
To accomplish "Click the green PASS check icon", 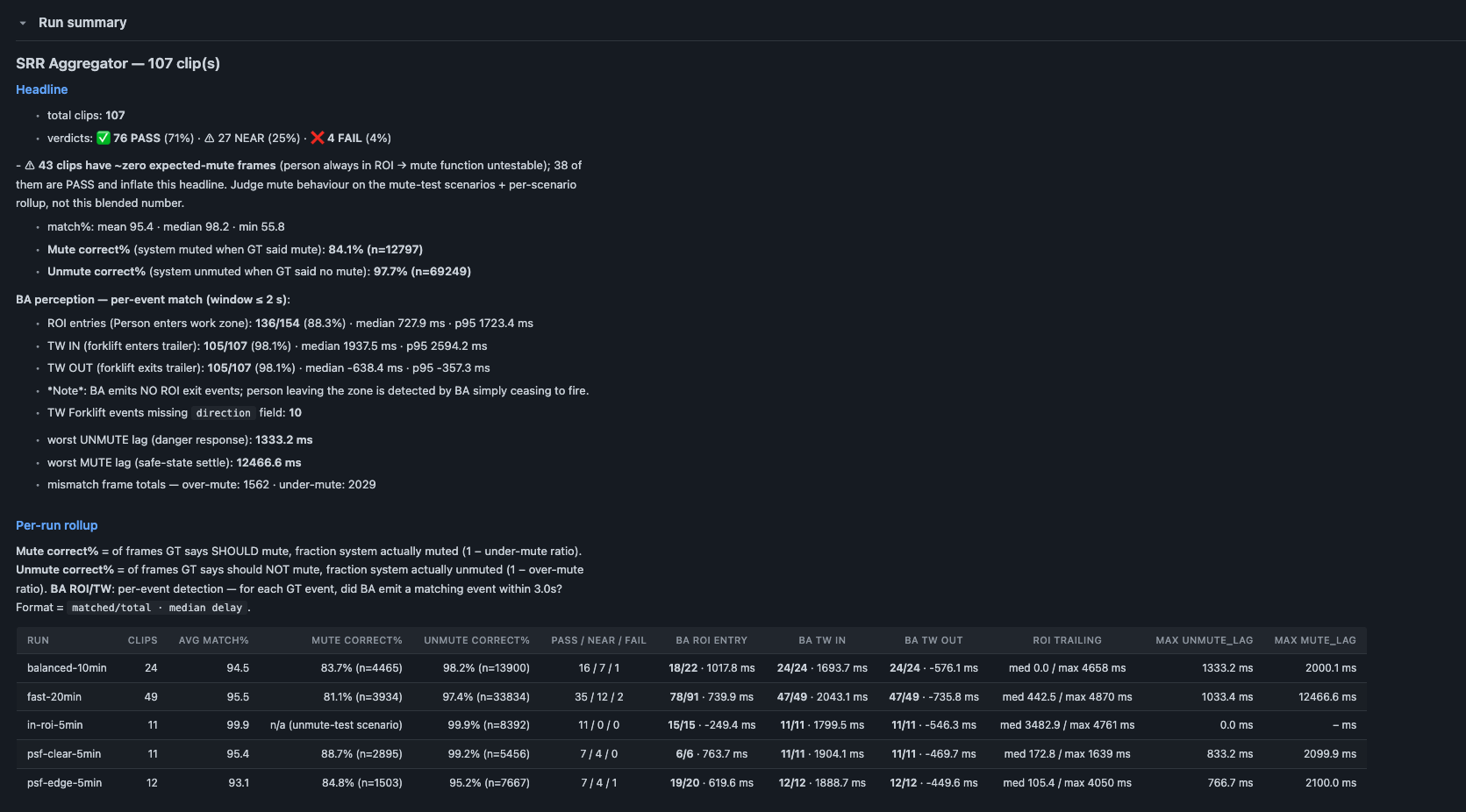I will pos(103,138).
